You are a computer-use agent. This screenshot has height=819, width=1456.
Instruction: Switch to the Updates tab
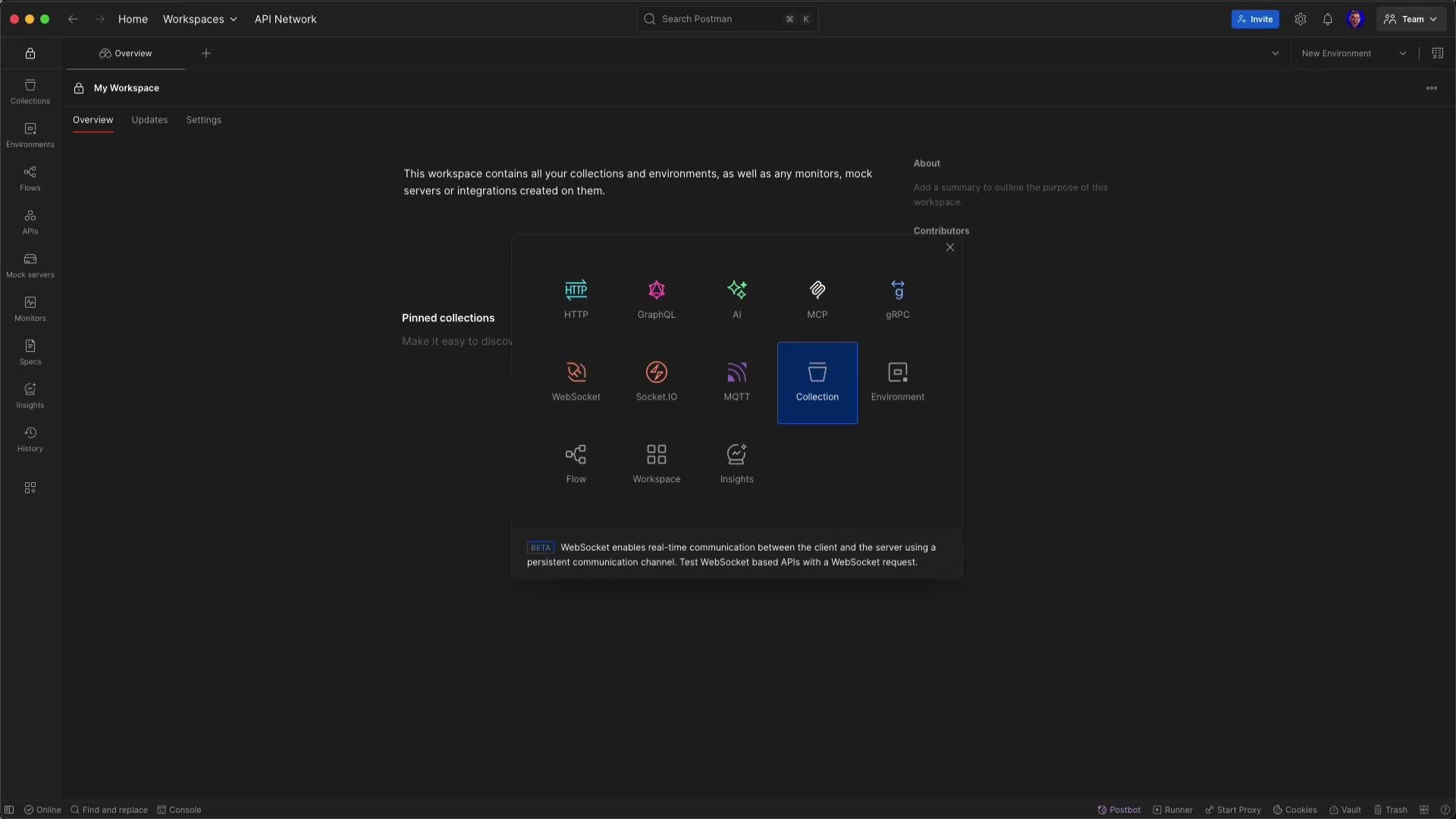click(x=149, y=120)
